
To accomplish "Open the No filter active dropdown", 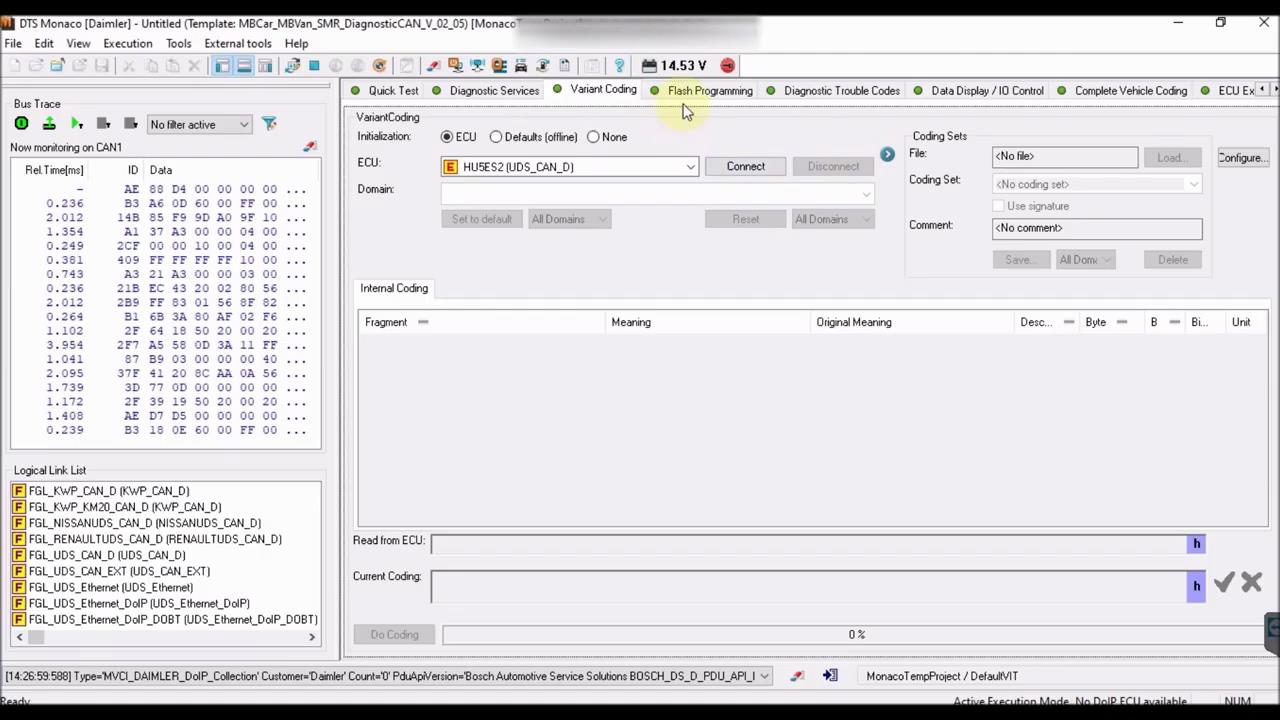I will (x=199, y=124).
